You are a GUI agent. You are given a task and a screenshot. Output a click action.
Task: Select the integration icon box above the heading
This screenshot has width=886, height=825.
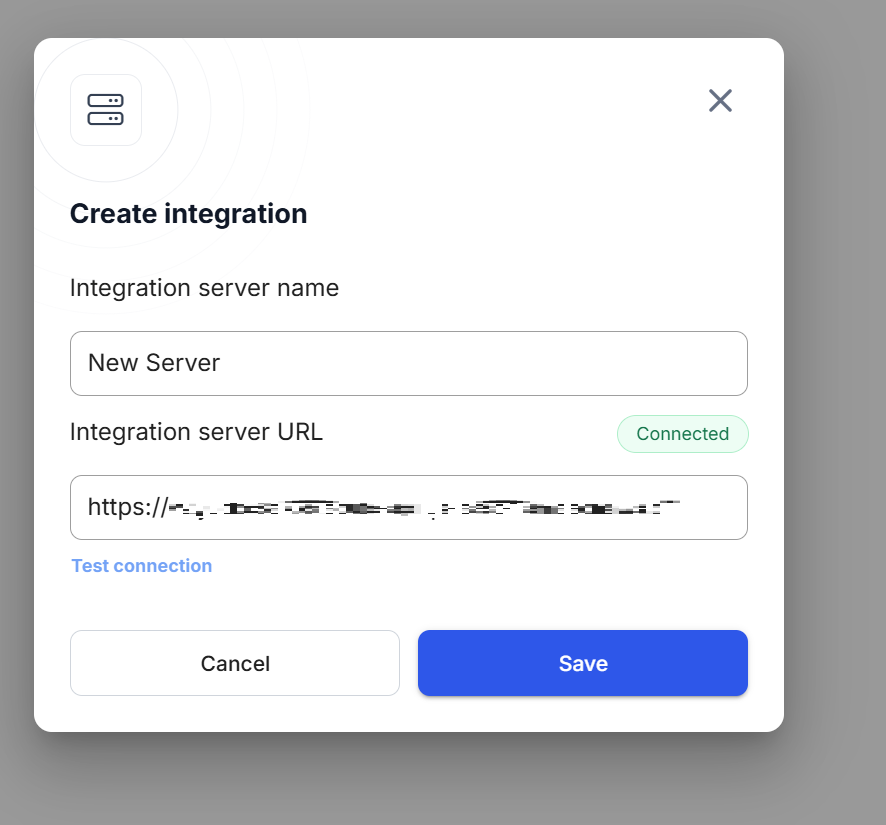(x=105, y=110)
